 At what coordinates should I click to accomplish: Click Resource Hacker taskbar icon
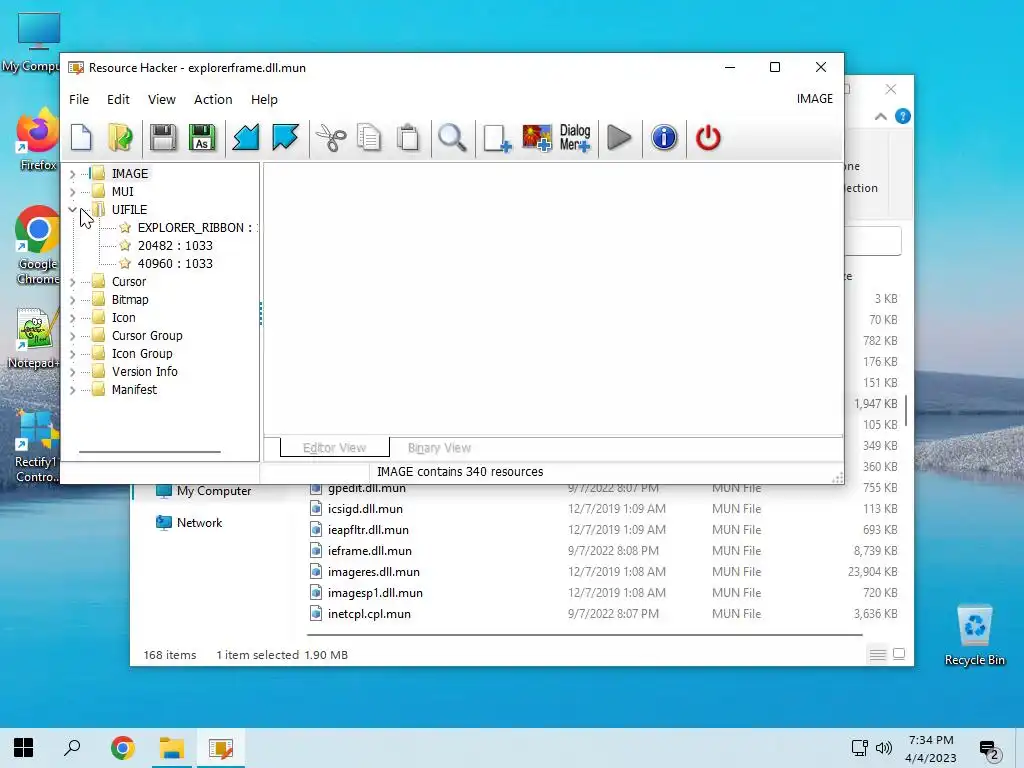[x=221, y=748]
